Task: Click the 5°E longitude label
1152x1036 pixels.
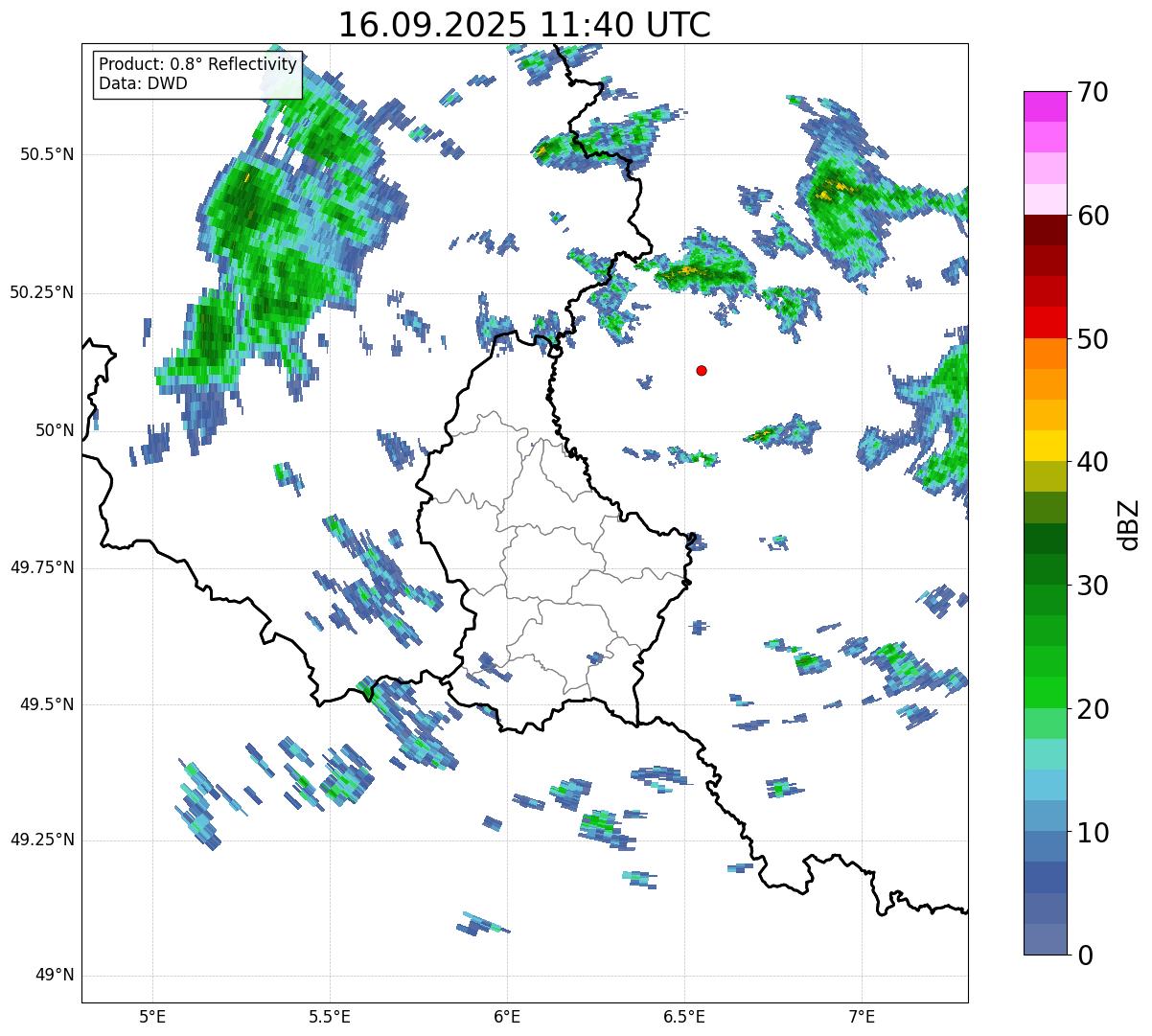Action: [x=152, y=1016]
